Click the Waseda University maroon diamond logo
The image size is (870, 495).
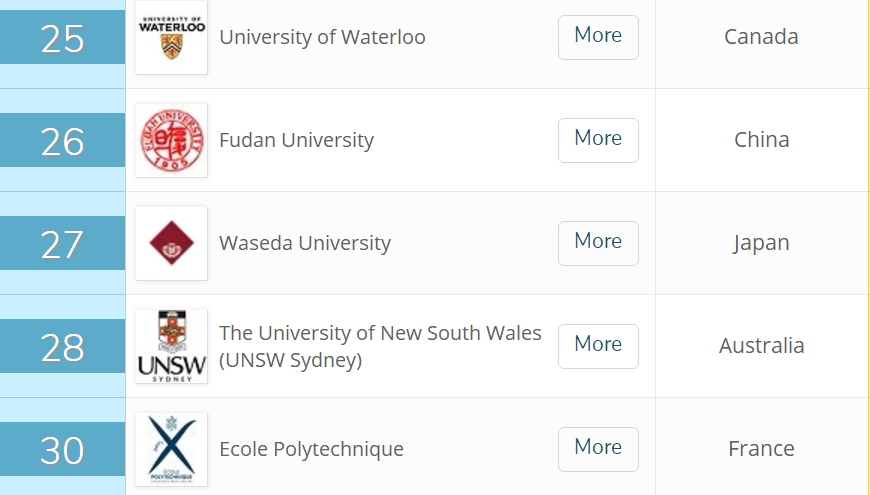tap(171, 243)
